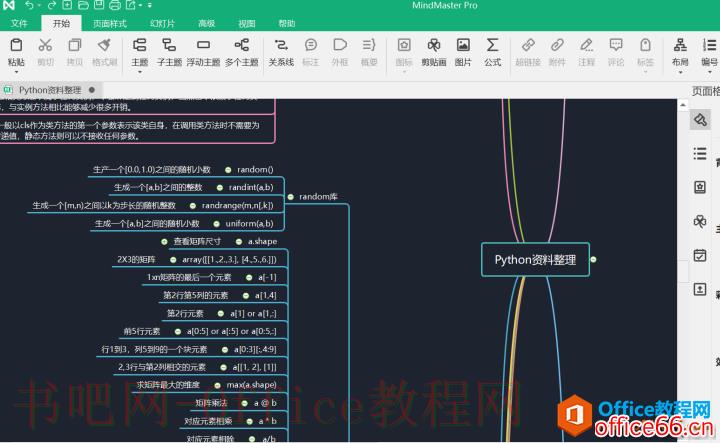Click the 拷贝 (Copy) icon
Screen dimensions: 720x443
[x=74, y=45]
